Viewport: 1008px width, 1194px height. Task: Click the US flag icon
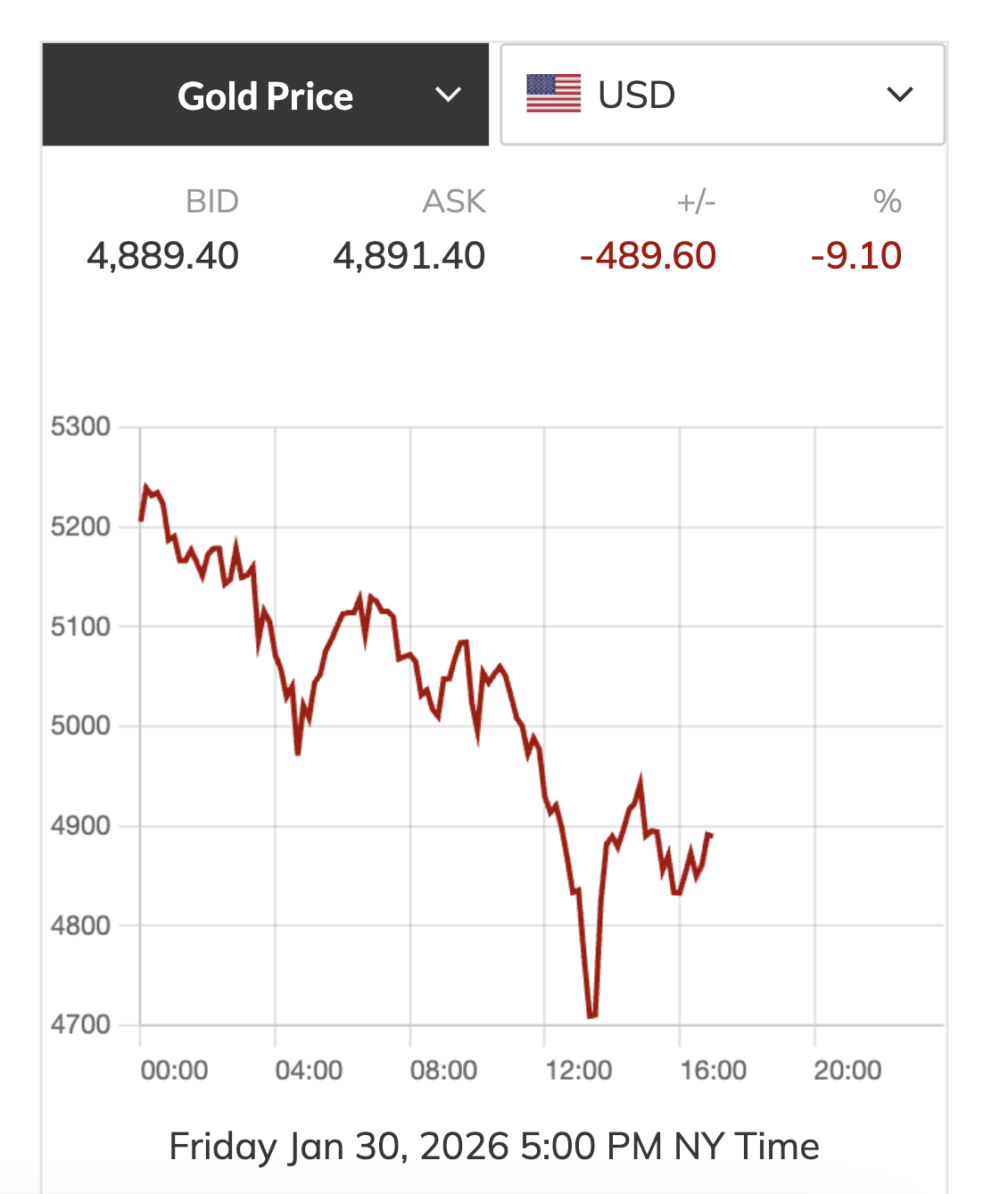click(553, 94)
